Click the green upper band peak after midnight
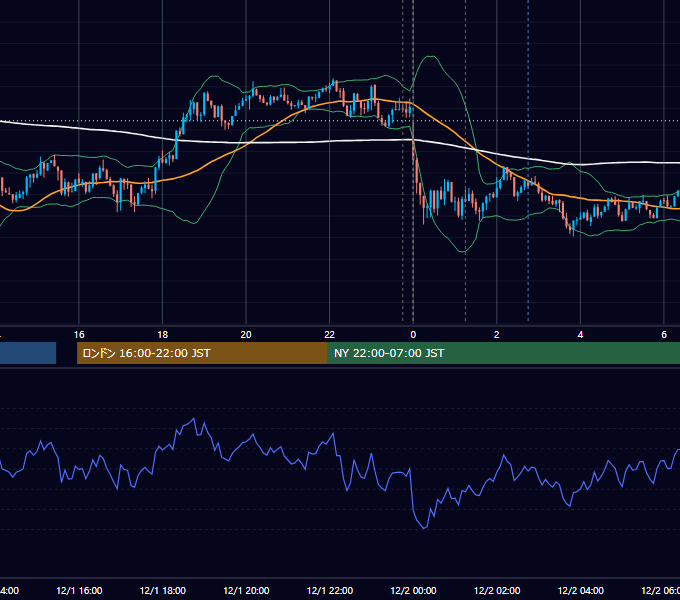 click(x=430, y=56)
